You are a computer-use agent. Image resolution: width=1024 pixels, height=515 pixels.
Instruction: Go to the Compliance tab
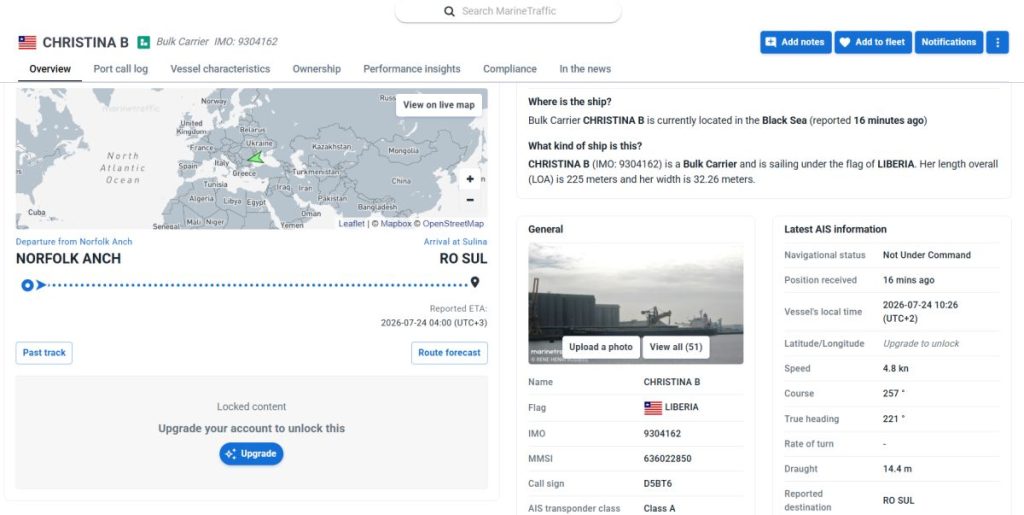(510, 69)
